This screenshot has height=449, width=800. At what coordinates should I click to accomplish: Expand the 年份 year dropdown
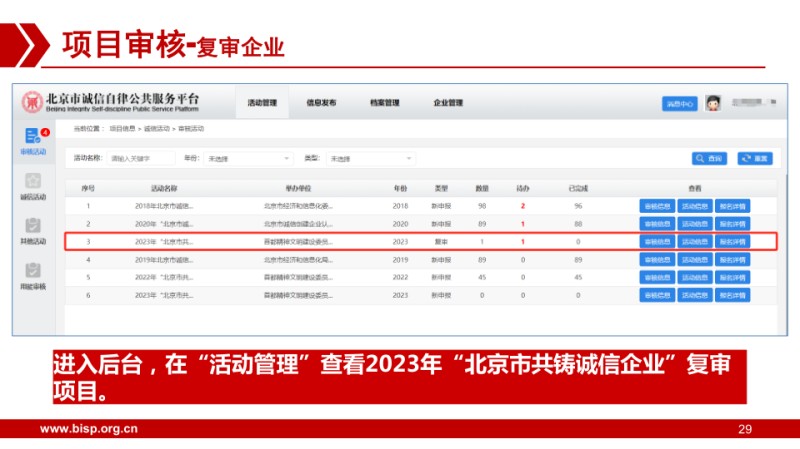(x=248, y=158)
